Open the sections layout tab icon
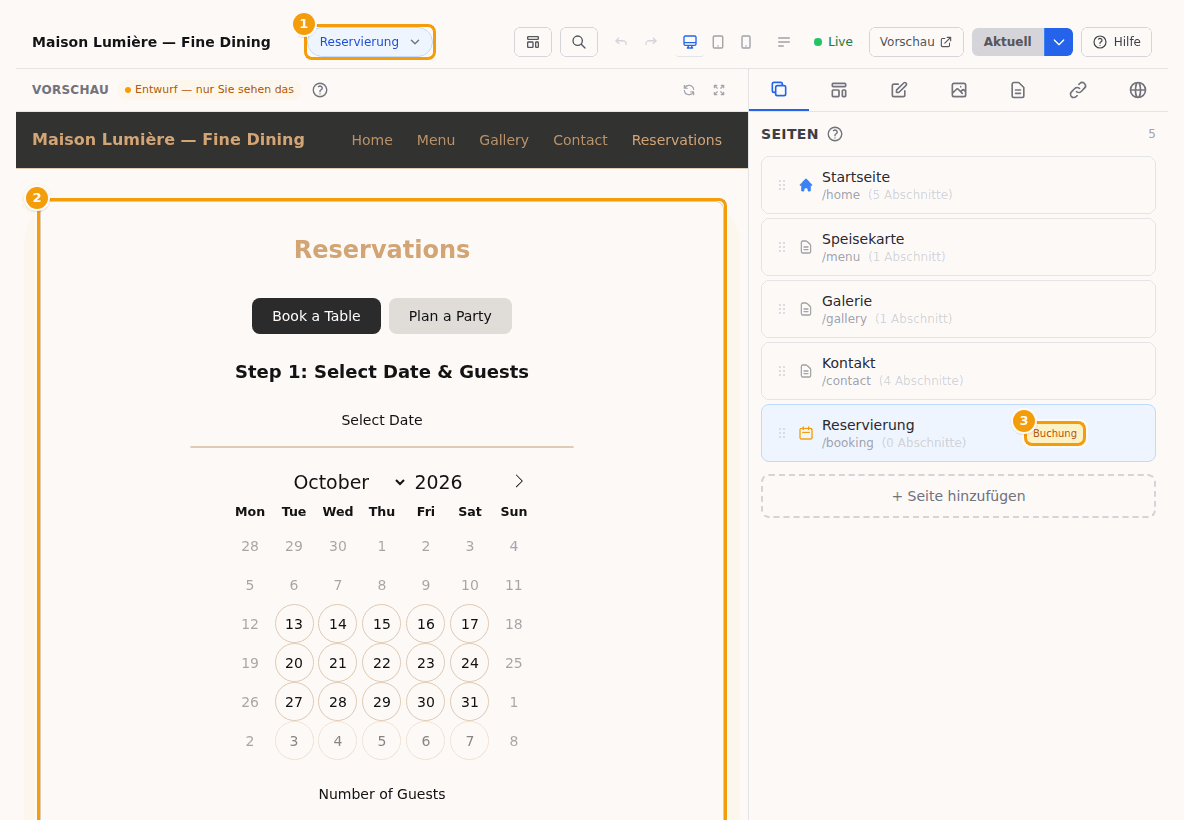The width and height of the screenshot is (1184, 820). tap(839, 90)
